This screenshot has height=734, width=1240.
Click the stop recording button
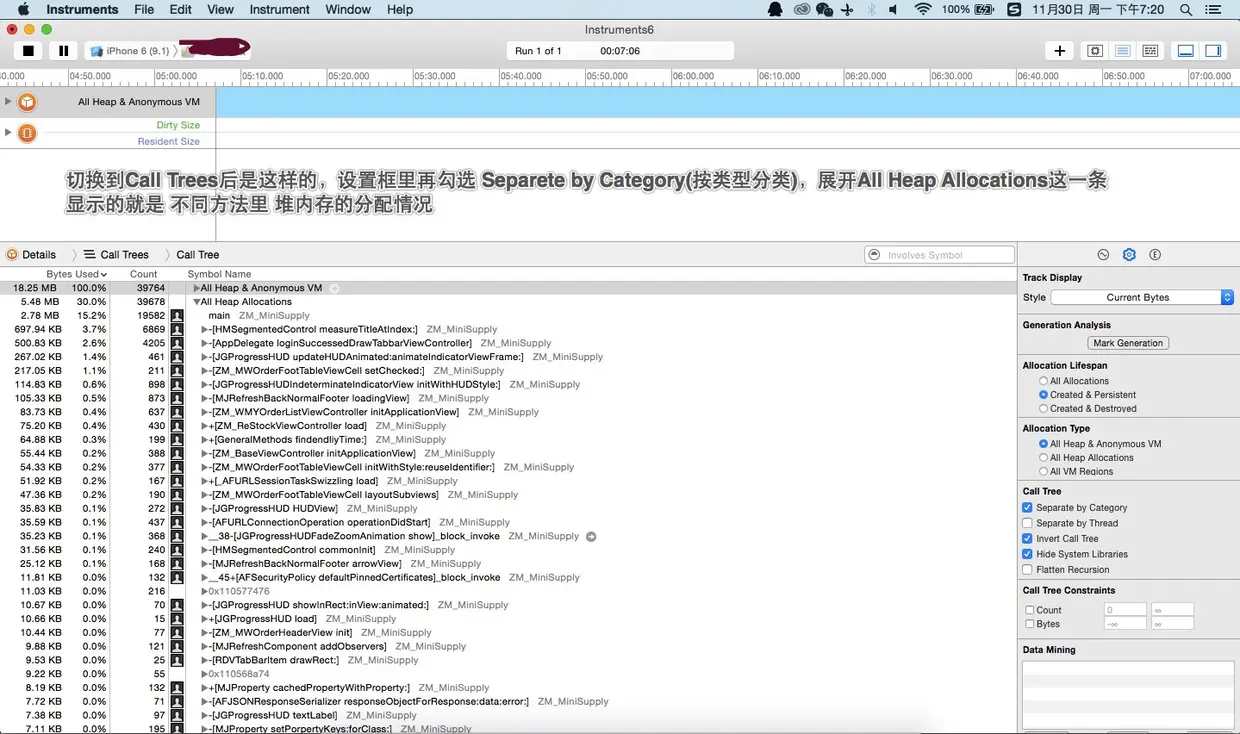pos(28,50)
